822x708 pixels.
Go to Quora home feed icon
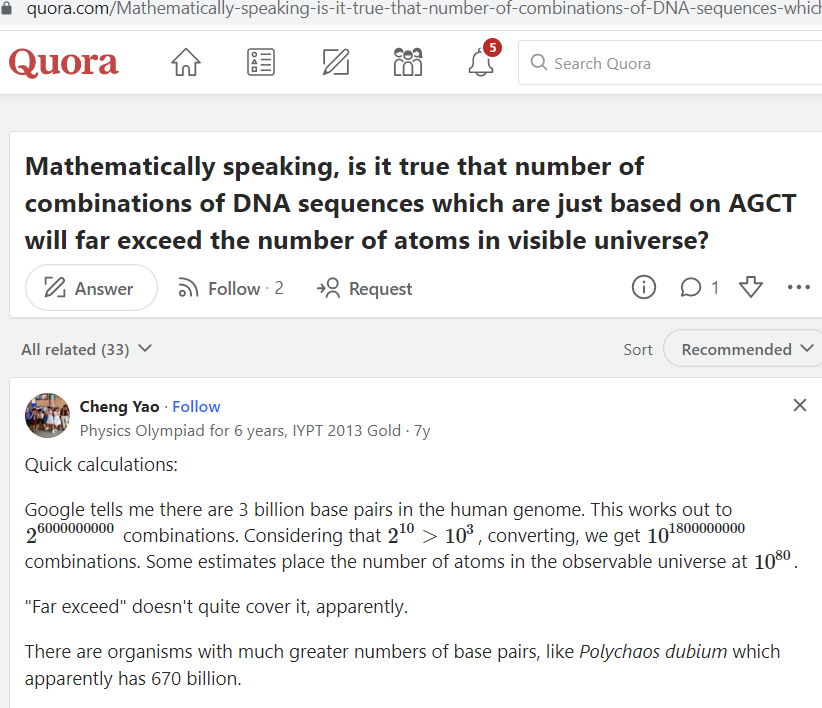186,63
